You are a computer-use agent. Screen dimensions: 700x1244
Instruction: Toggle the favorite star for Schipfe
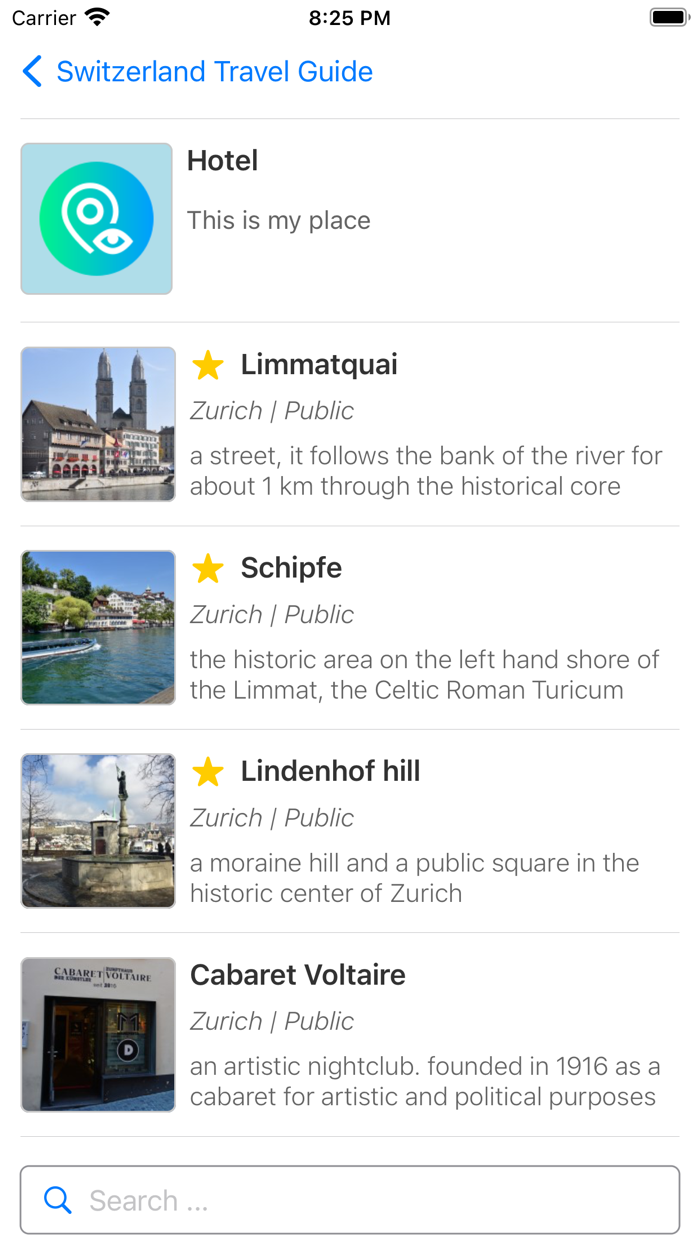(207, 569)
